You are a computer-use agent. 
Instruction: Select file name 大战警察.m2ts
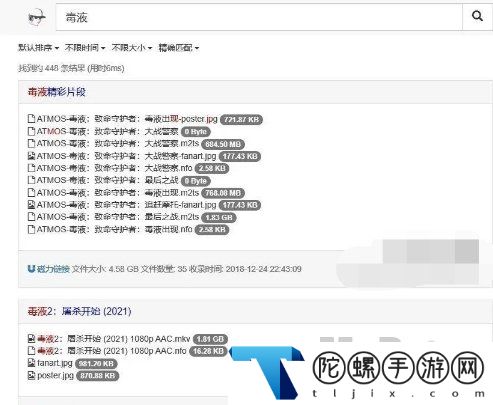118,143
